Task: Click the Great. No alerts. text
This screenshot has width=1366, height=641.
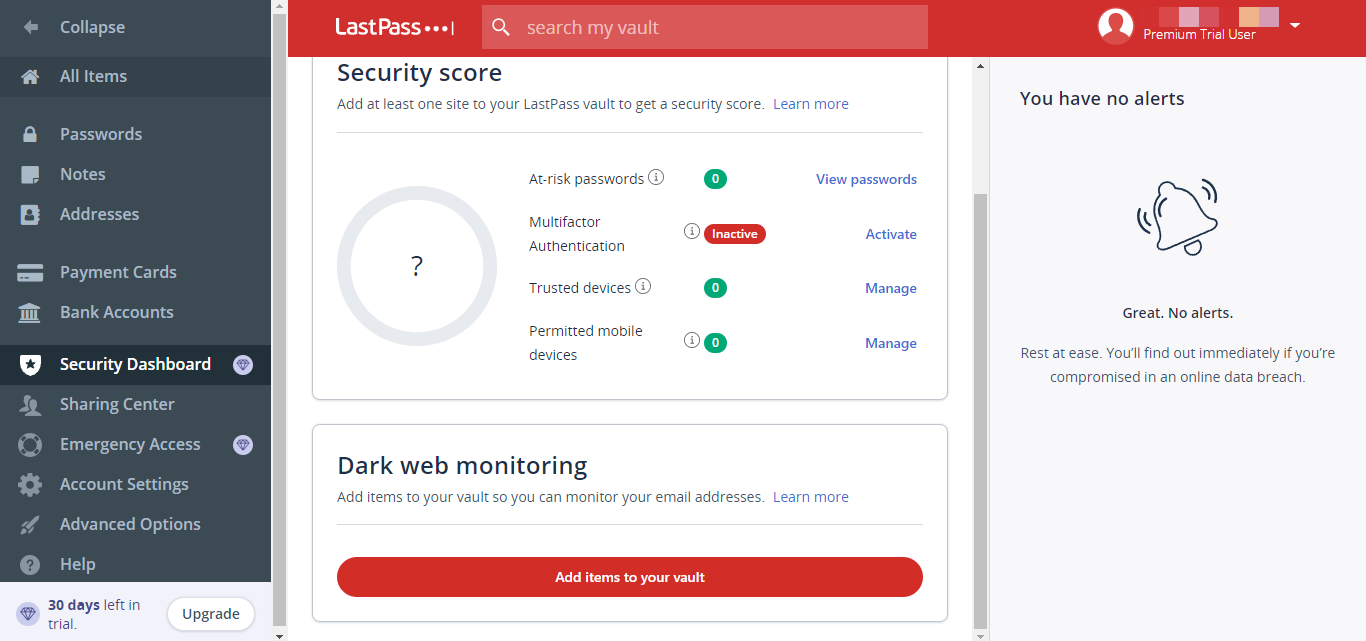Action: click(1178, 313)
